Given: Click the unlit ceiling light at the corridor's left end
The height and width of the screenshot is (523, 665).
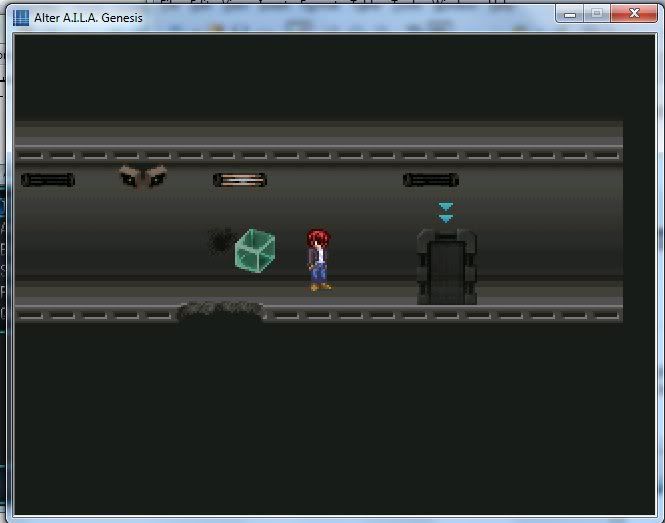Looking at the screenshot, I should pos(48,180).
